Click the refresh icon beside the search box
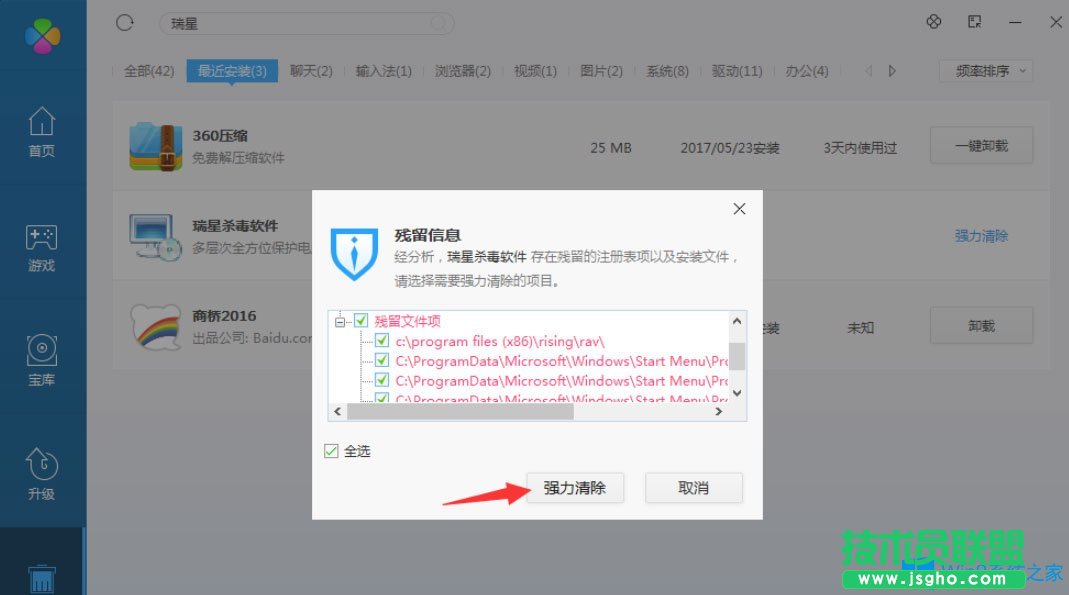Image resolution: width=1069 pixels, height=595 pixels. 122,22
